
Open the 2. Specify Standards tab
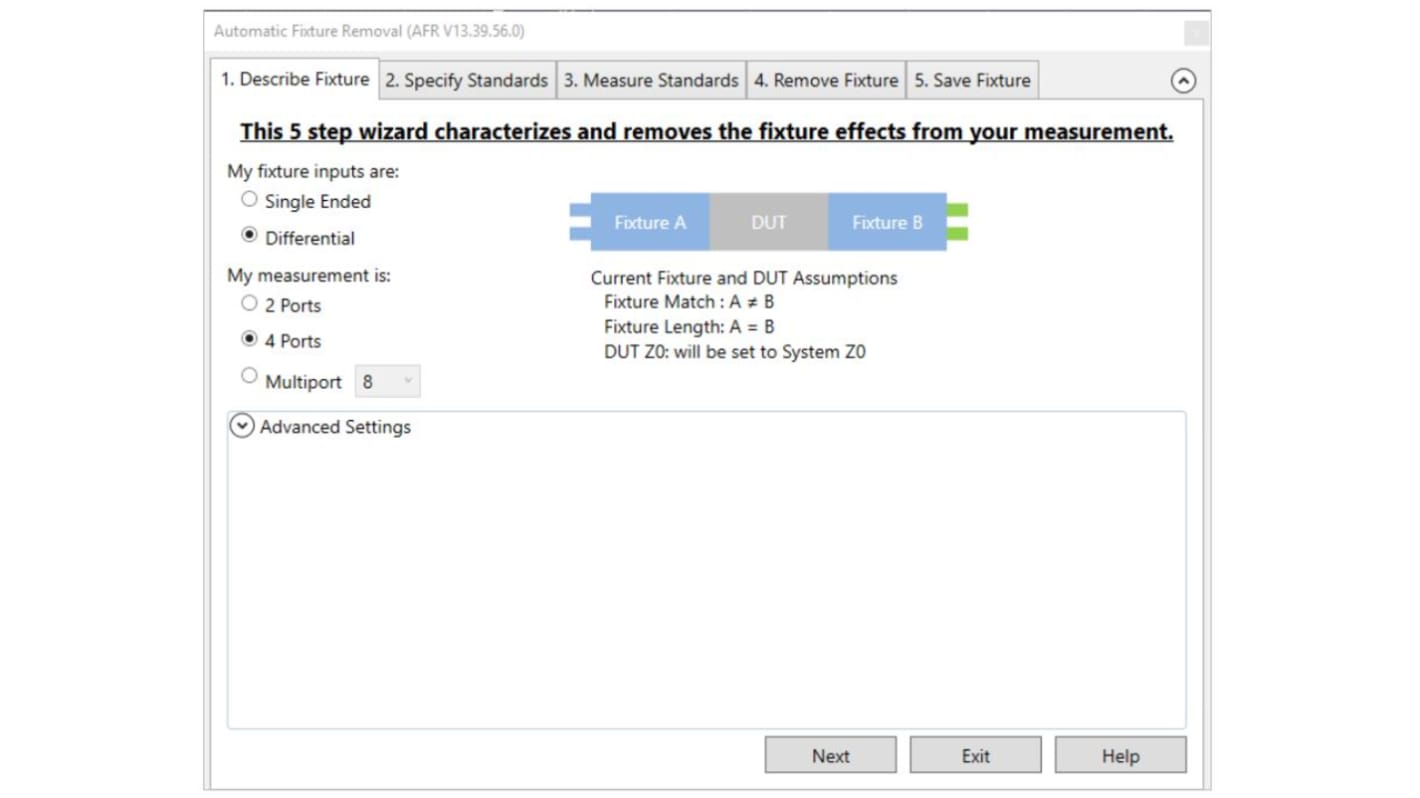(467, 80)
